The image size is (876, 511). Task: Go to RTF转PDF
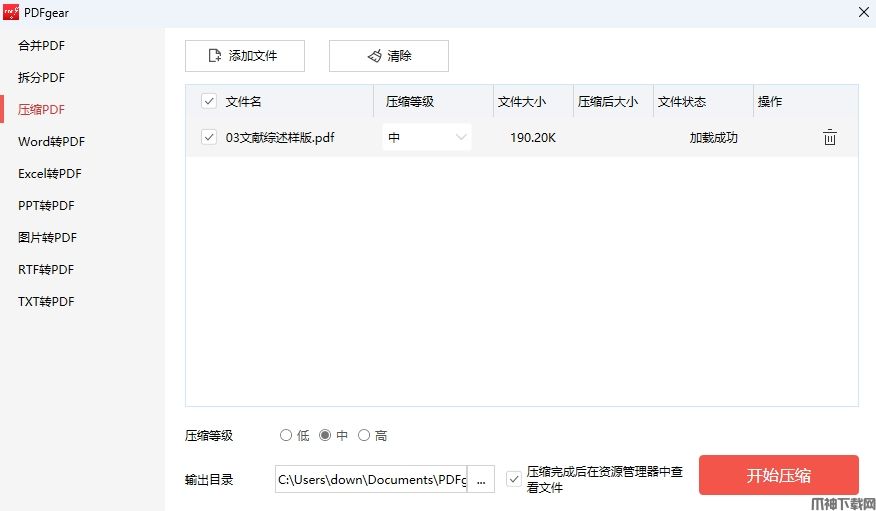pyautogui.click(x=46, y=270)
